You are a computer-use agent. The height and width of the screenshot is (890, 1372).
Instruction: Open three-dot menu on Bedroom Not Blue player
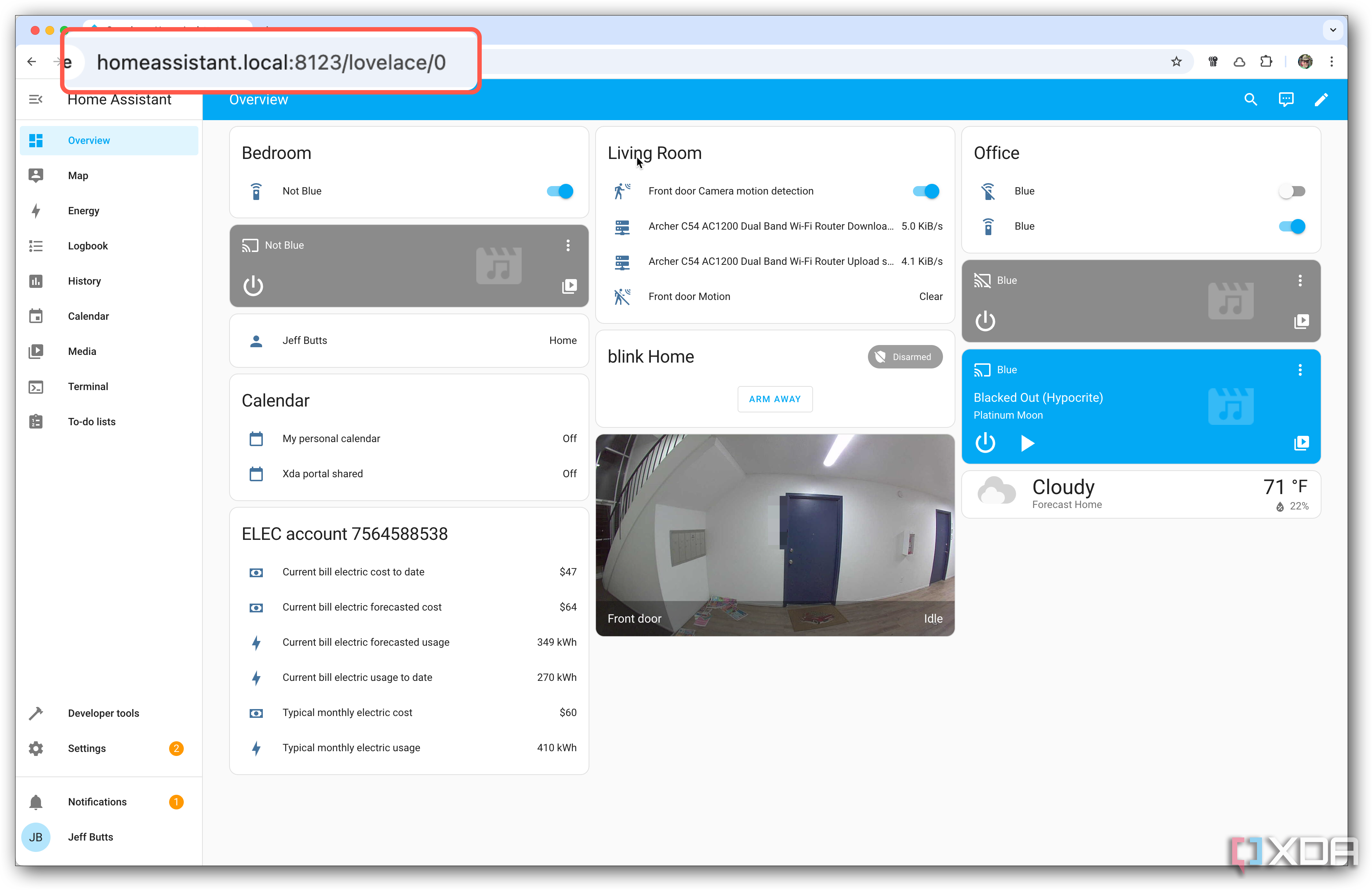[x=568, y=245]
